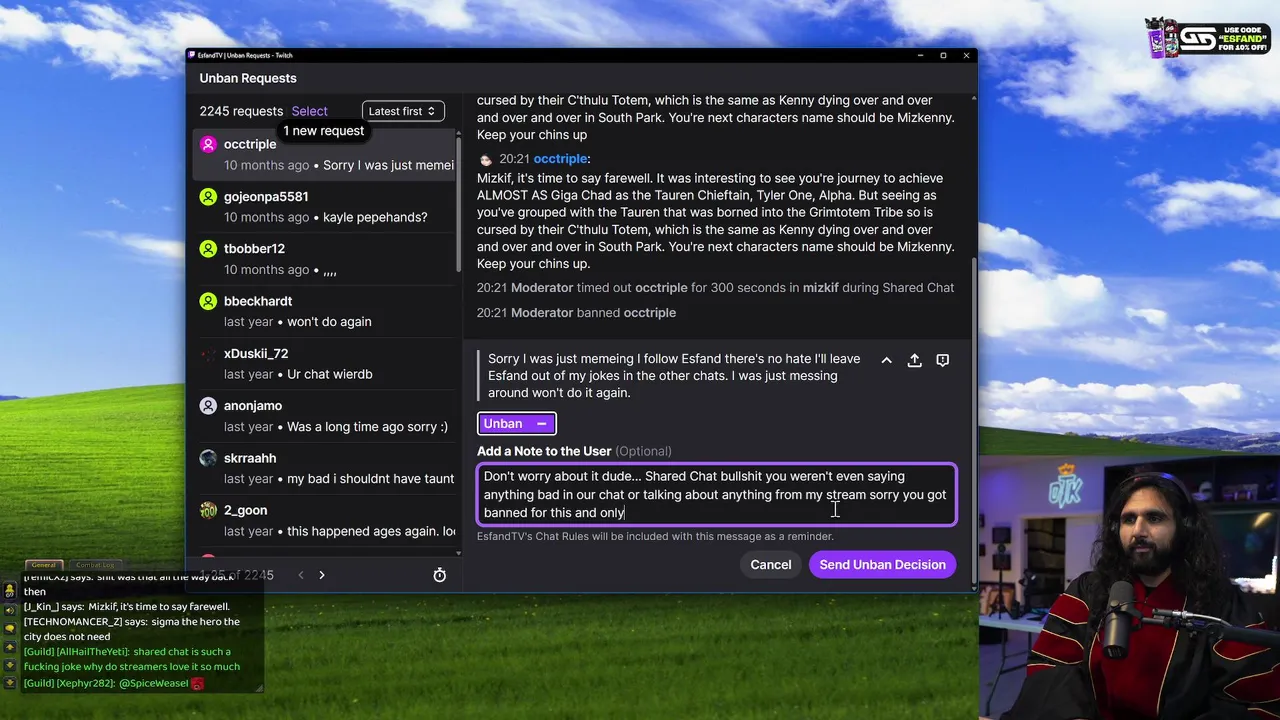Click the 1 new request notification
The width and height of the screenshot is (1280, 720).
pyautogui.click(x=323, y=131)
